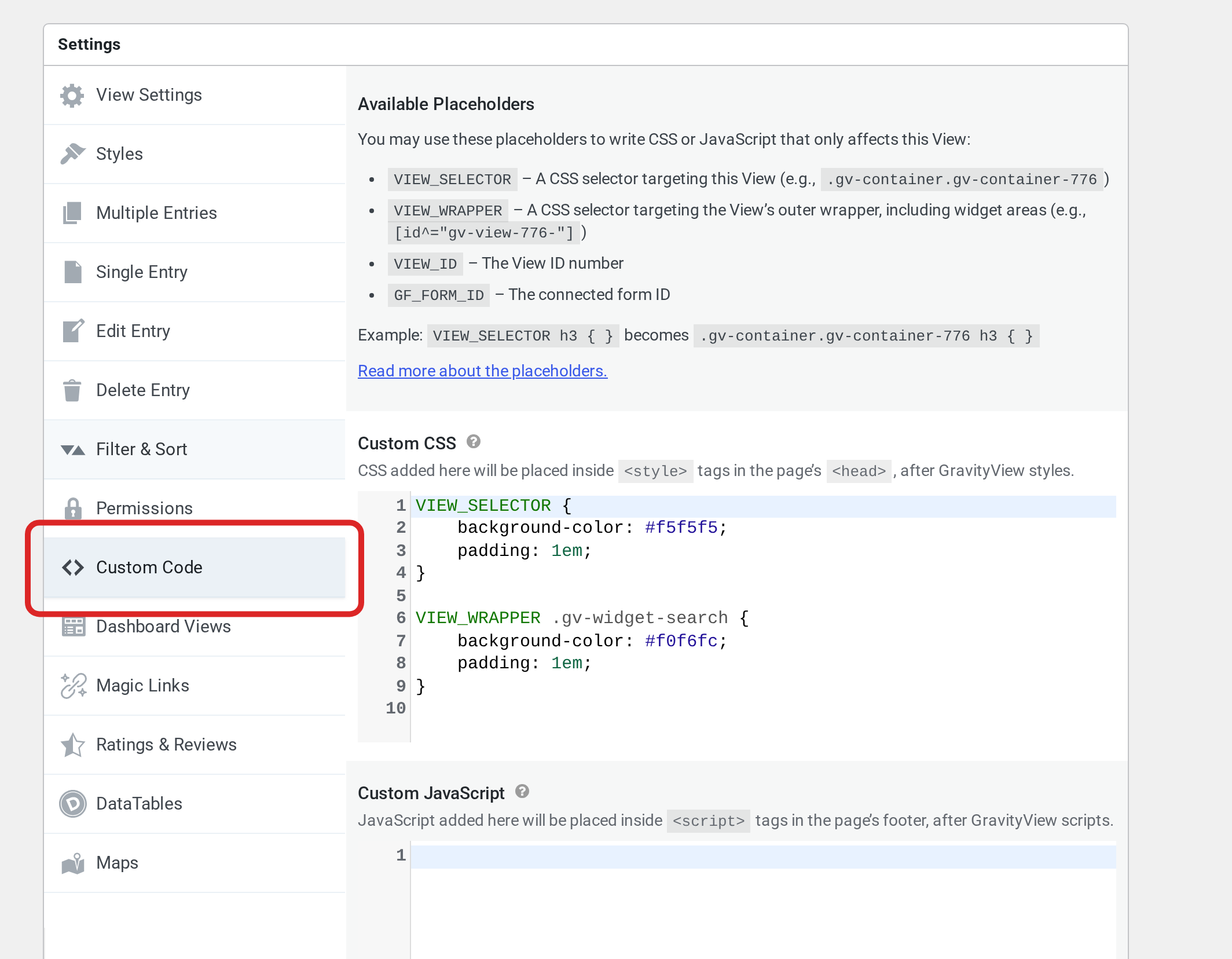
Task: Click the Magic Links chain icon
Action: (x=74, y=686)
